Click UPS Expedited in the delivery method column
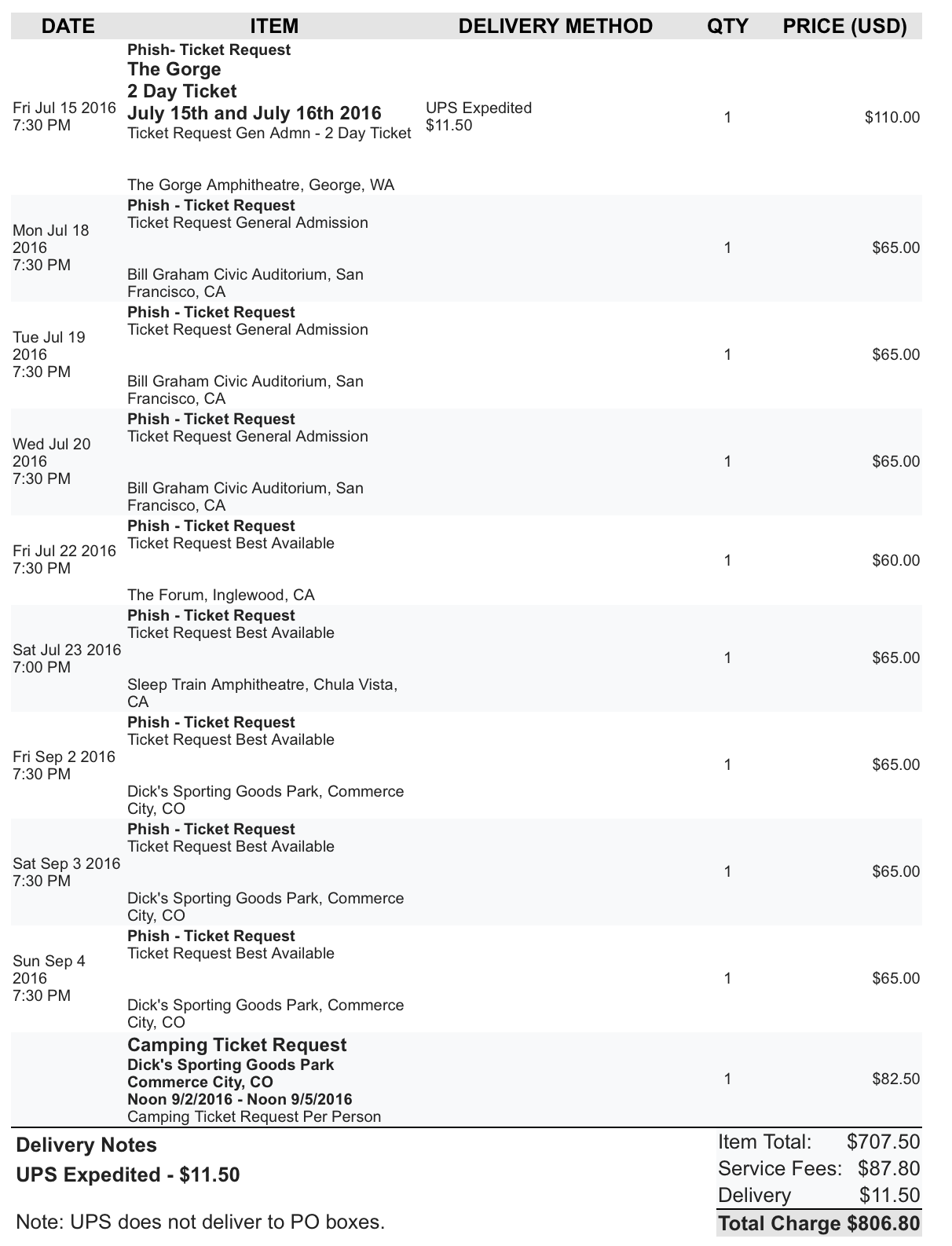The height and width of the screenshot is (1246, 952). click(x=478, y=108)
